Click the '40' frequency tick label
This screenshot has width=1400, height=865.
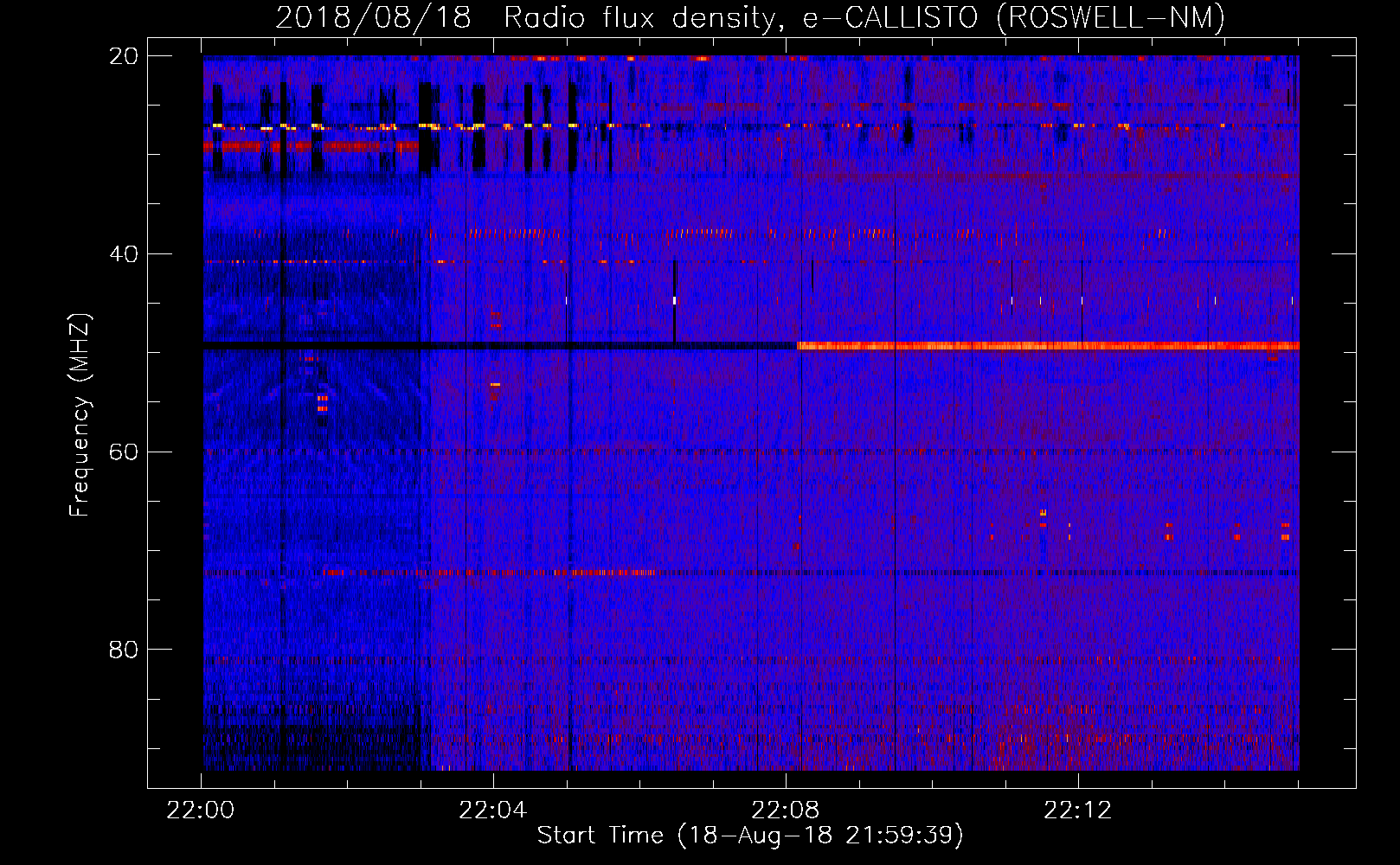point(124,254)
